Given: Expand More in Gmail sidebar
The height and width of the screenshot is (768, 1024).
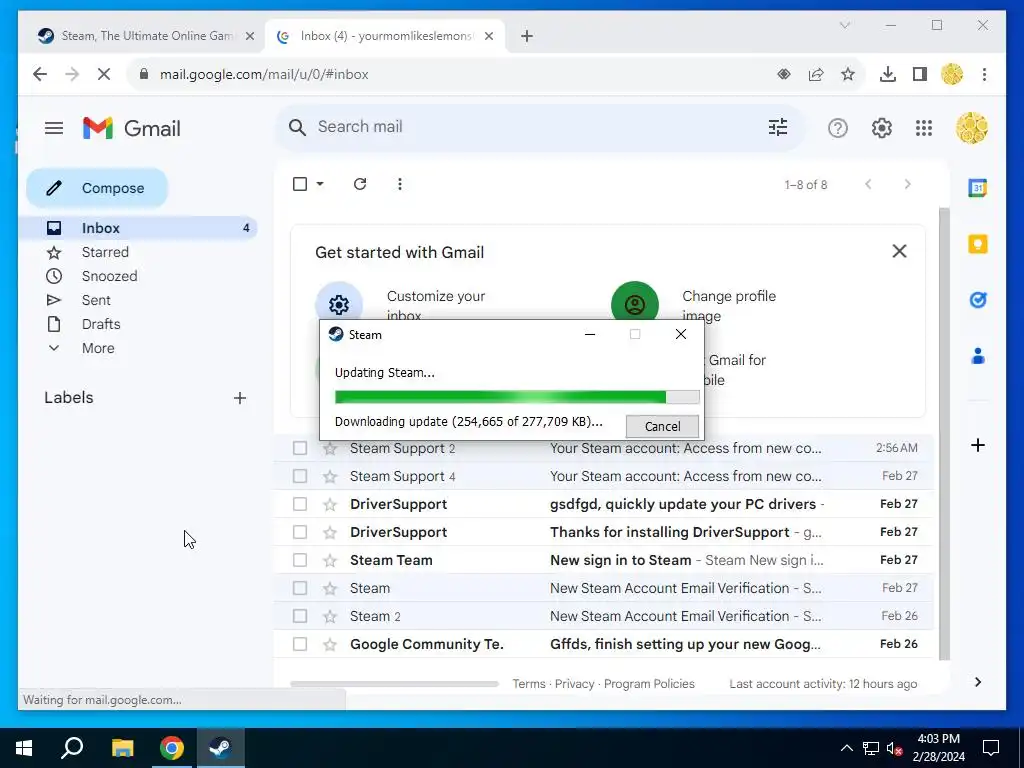Looking at the screenshot, I should pyautogui.click(x=98, y=348).
